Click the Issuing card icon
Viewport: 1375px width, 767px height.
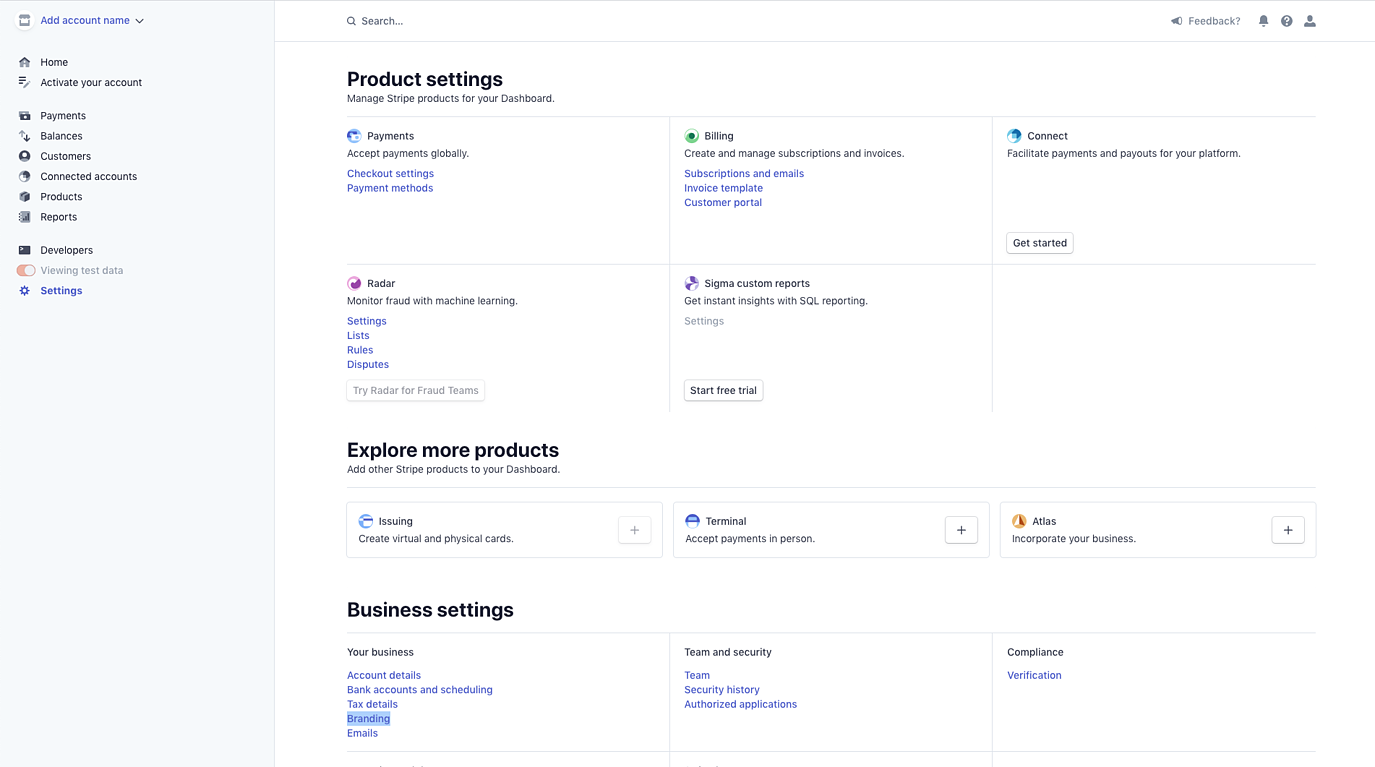point(366,521)
